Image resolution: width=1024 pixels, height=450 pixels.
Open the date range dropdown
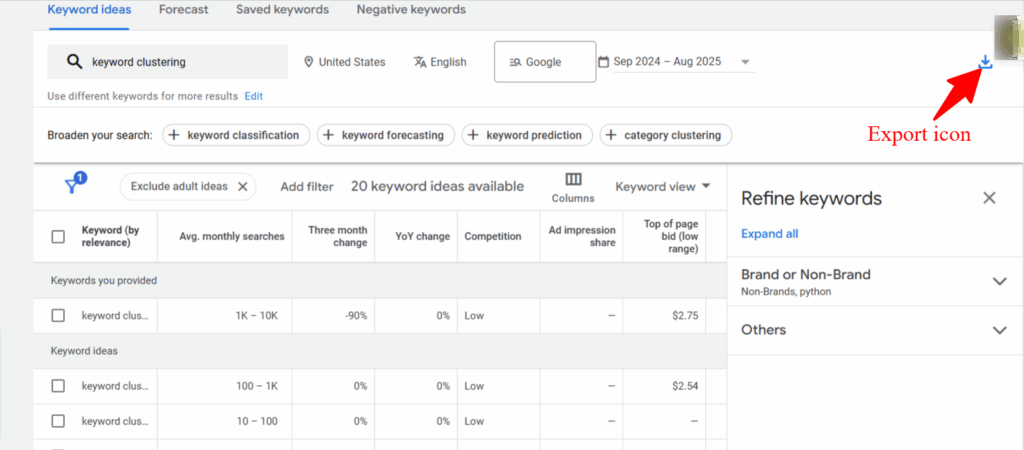(676, 62)
